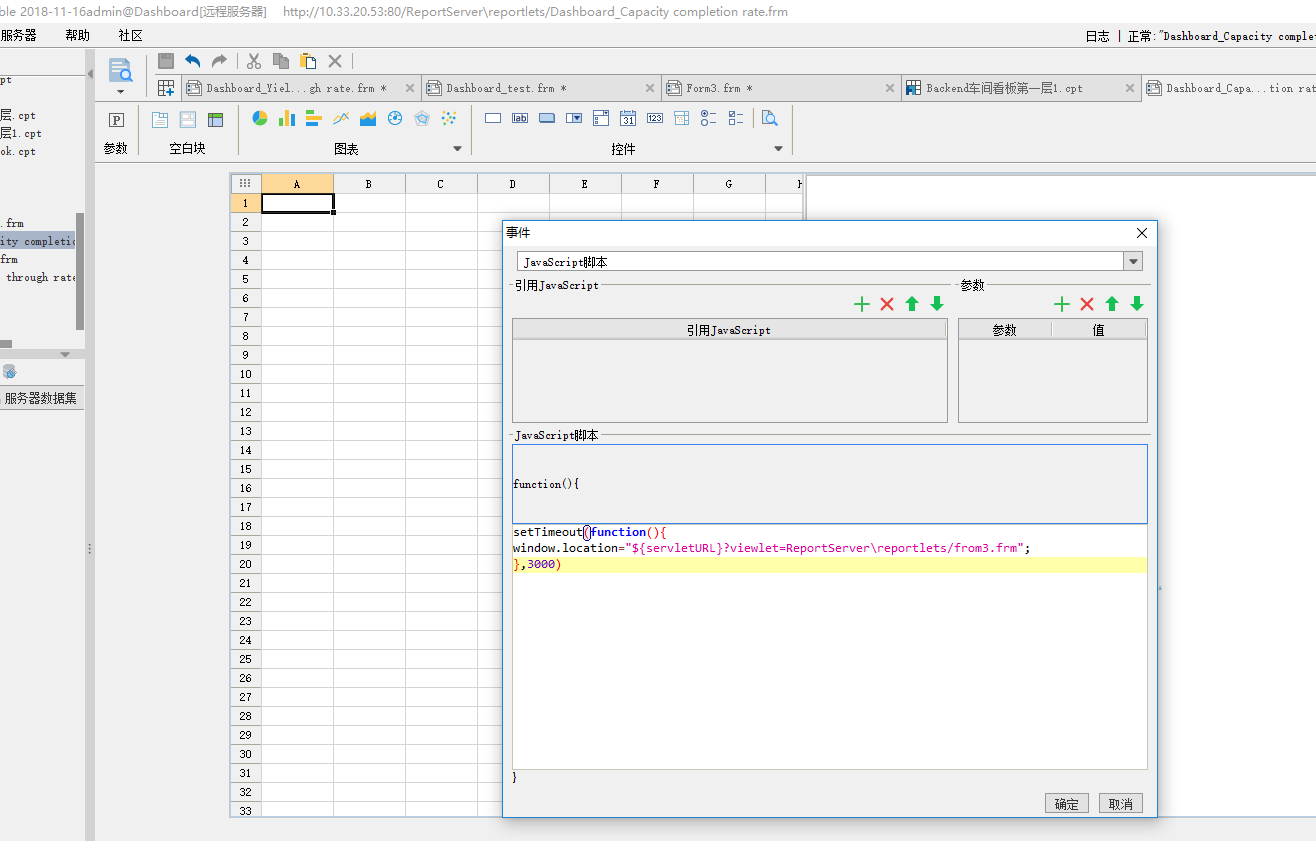Select the third blank block tab-layout icon
Viewport: 1316px width, 841px height.
coord(215,119)
